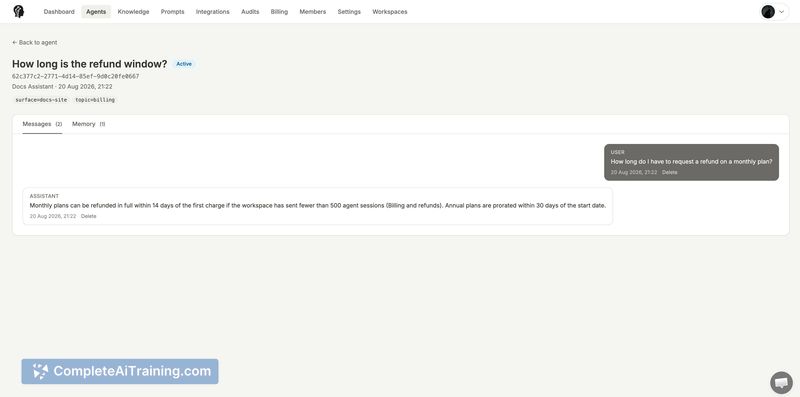Click the assistant response text
The width and height of the screenshot is (800, 397).
pos(318,206)
